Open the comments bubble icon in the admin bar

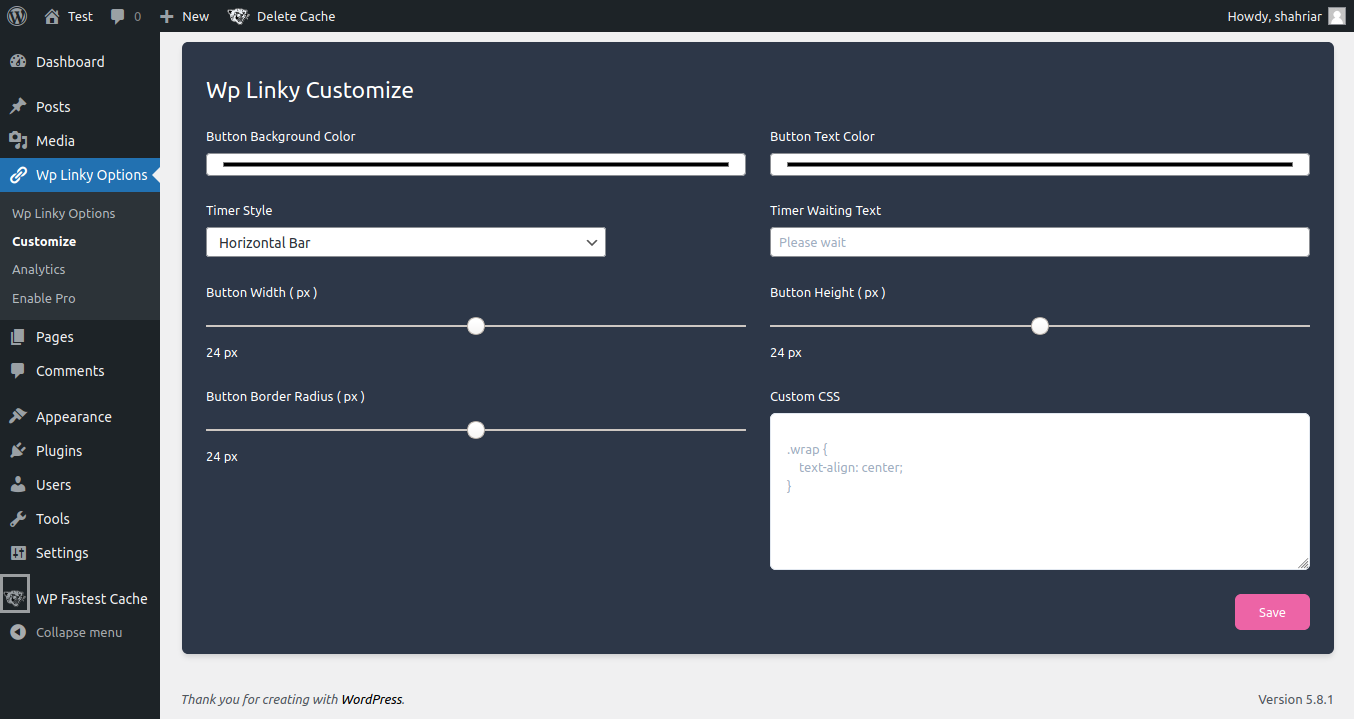[118, 17]
